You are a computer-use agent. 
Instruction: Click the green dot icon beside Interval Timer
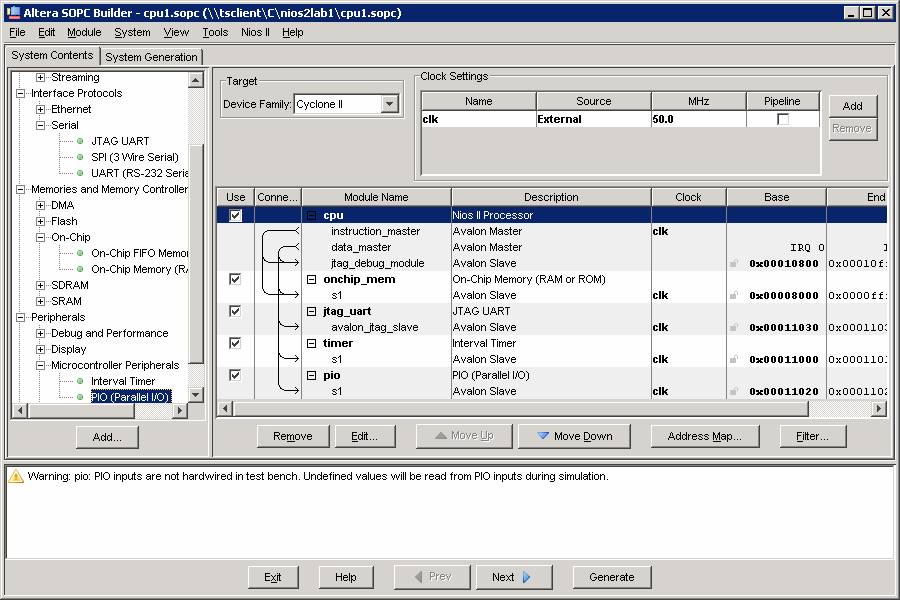[x=80, y=381]
